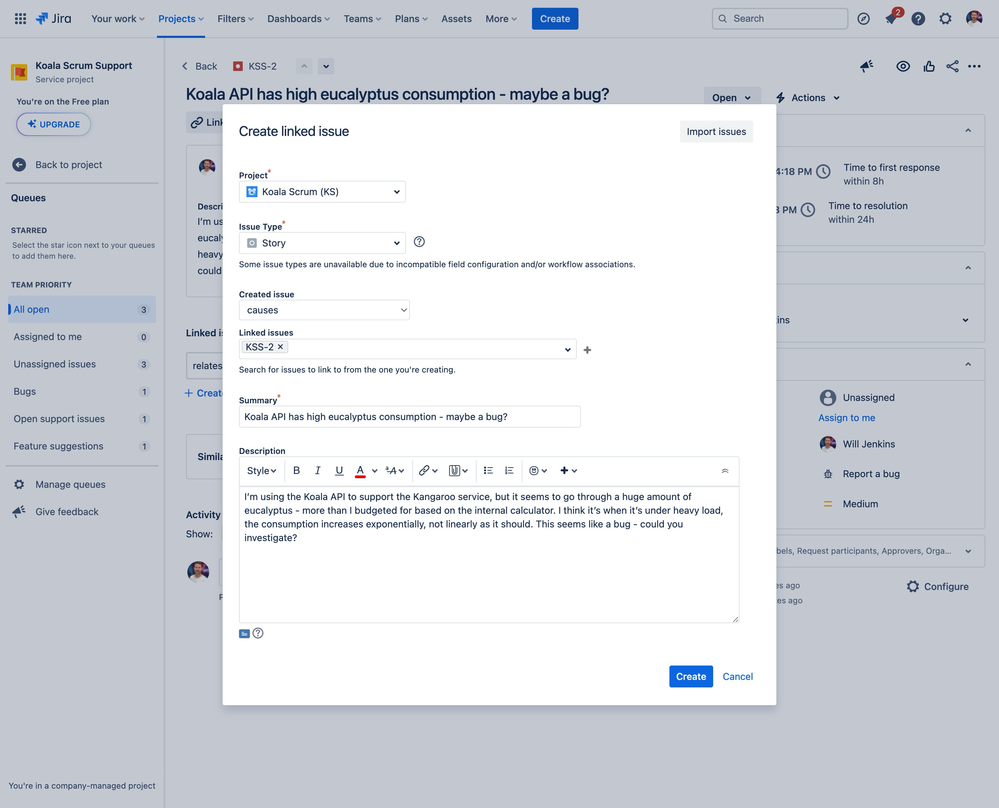
Task: Collapse the editor toolbar
Action: pos(724,471)
